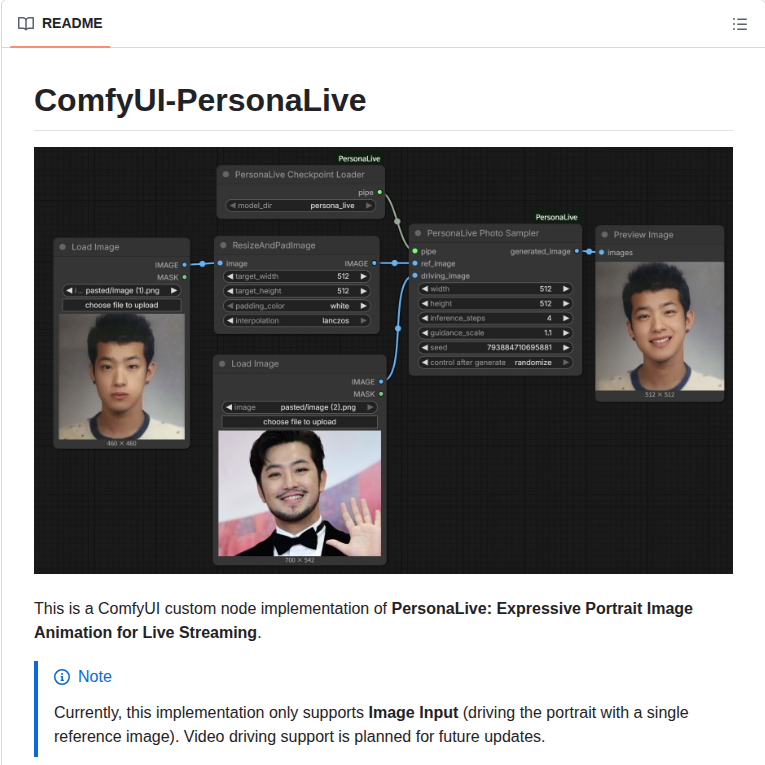Click the ResizeAndPadImage node title
The image size is (765, 765).
pos(274,245)
